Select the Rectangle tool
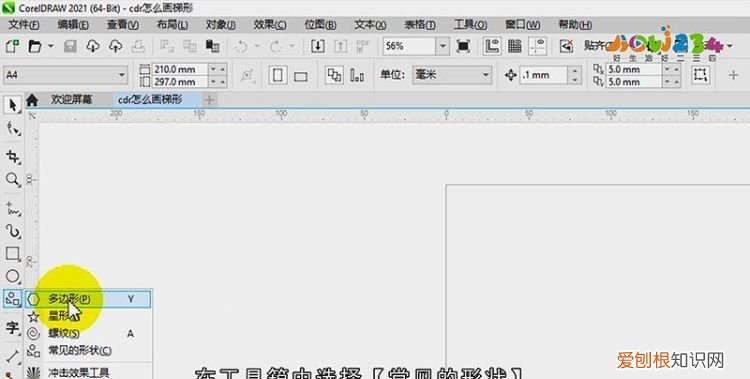Viewport: 750px width, 379px height. click(12, 254)
